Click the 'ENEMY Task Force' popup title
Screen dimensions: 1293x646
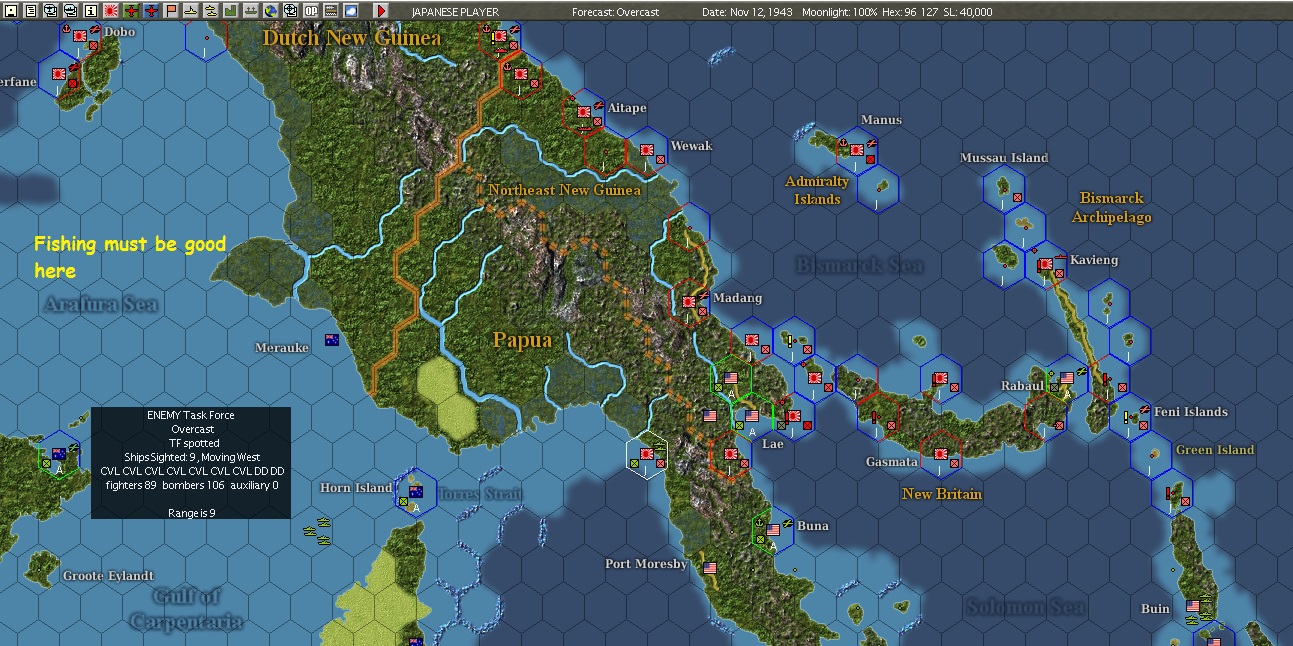(191, 415)
